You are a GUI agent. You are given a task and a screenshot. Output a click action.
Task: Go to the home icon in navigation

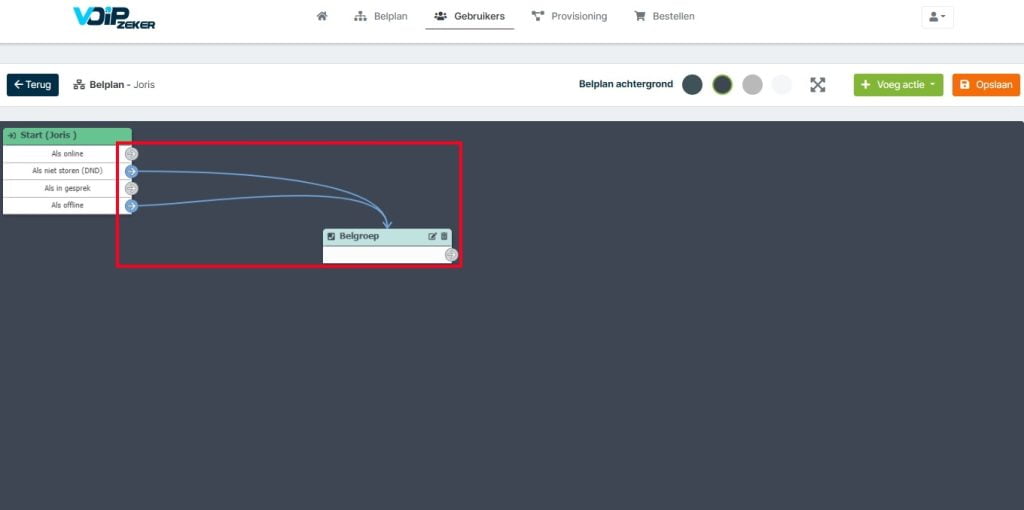coord(322,16)
